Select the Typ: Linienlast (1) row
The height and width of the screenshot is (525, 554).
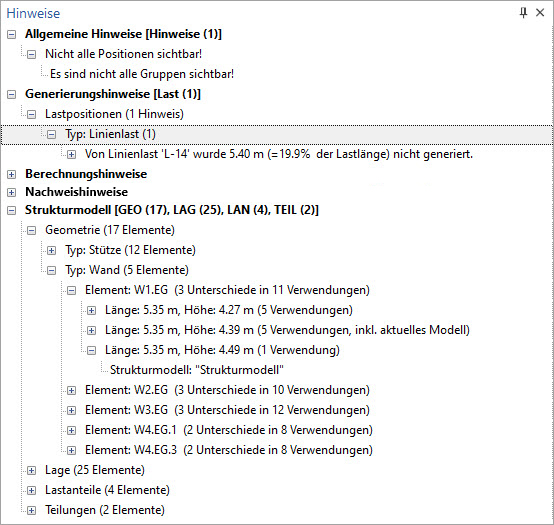277,135
